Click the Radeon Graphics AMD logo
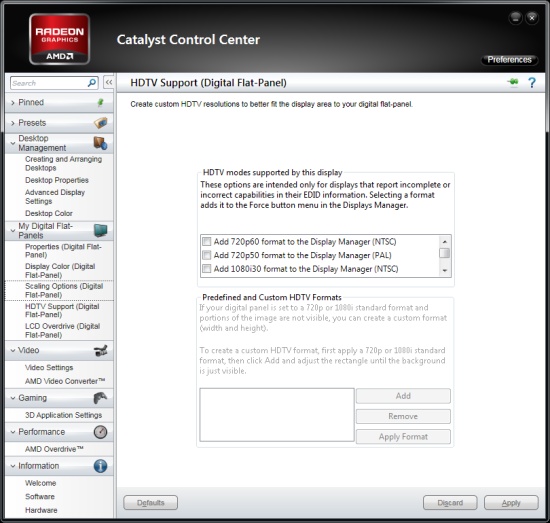Screen dimensions: 550x523 60,39
